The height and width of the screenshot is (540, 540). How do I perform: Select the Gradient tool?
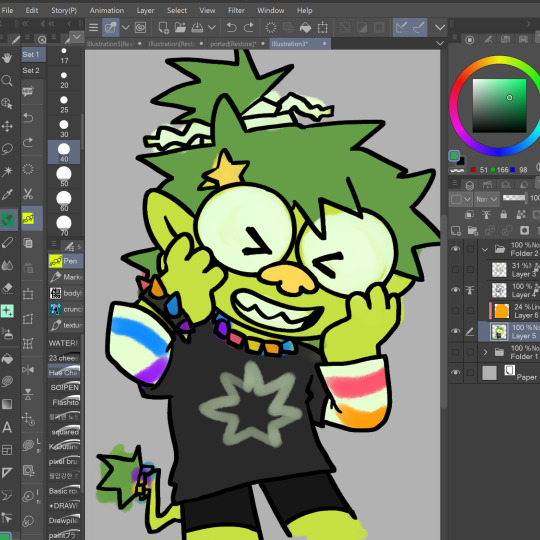pyautogui.click(x=7, y=404)
